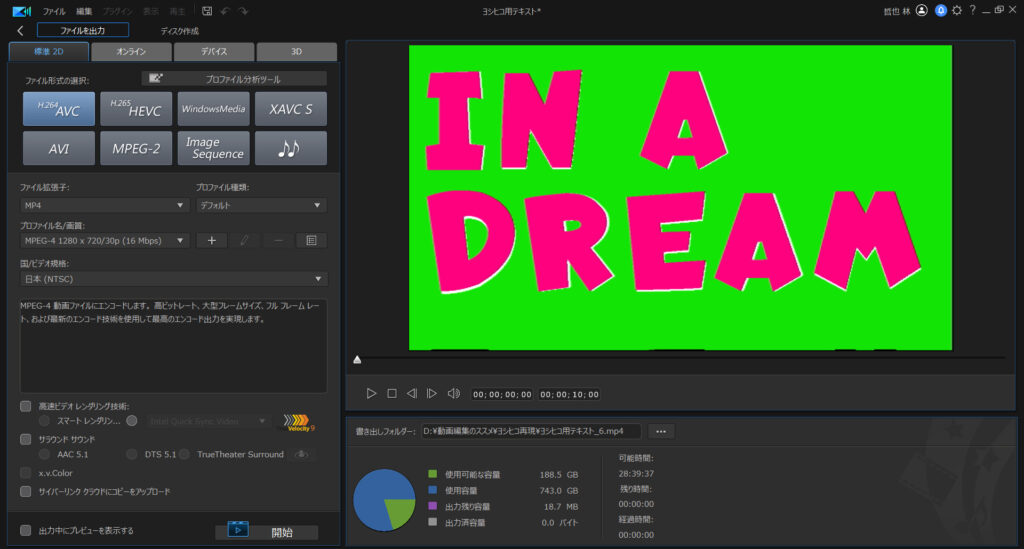The height and width of the screenshot is (549, 1024).
Task: Enable 高速ビデオ レンダリング技術 checkbox
Action: [x=25, y=406]
